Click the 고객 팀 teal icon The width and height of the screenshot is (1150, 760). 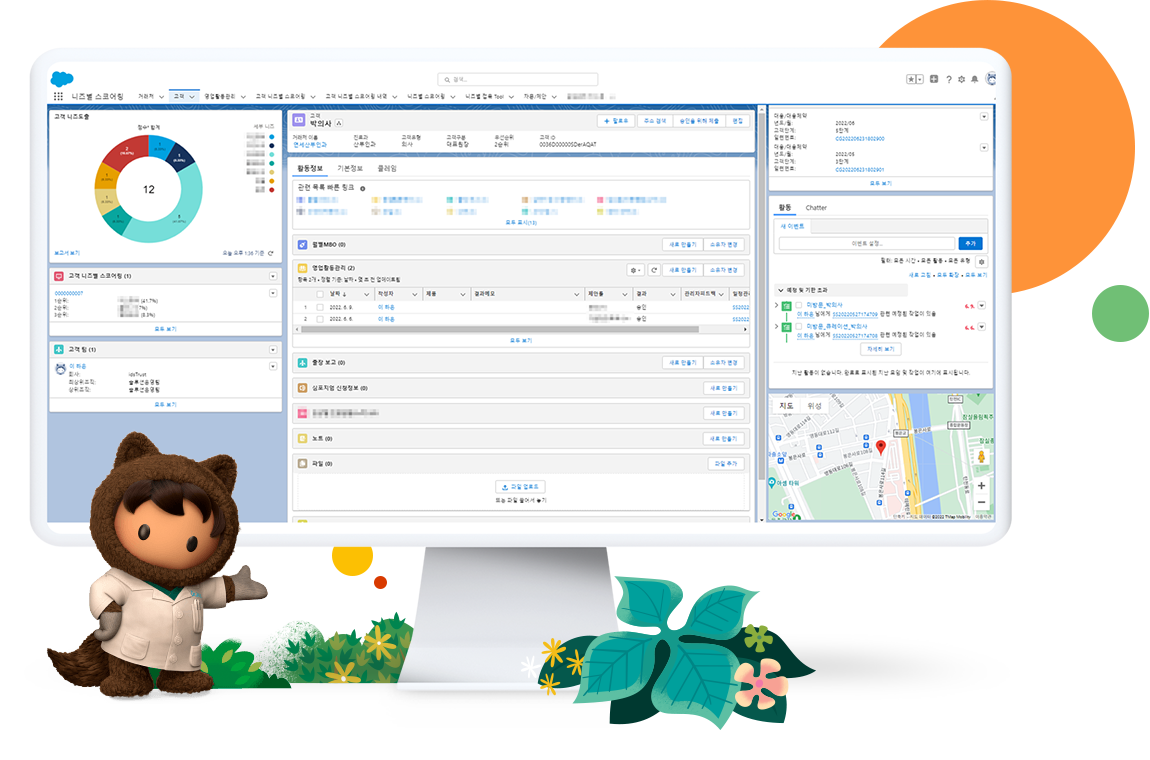(x=59, y=349)
